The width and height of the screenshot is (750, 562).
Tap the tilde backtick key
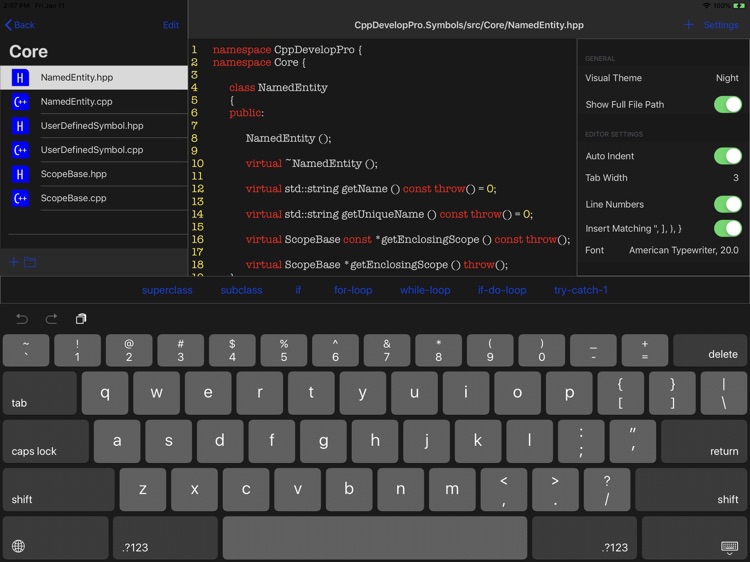pyautogui.click(x=26, y=350)
